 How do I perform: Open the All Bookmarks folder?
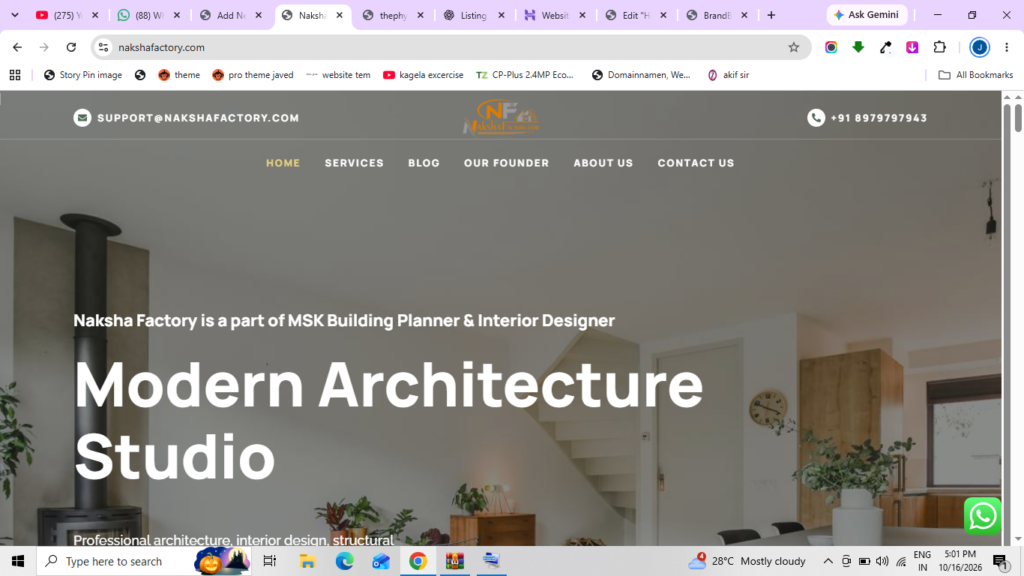[x=976, y=75]
